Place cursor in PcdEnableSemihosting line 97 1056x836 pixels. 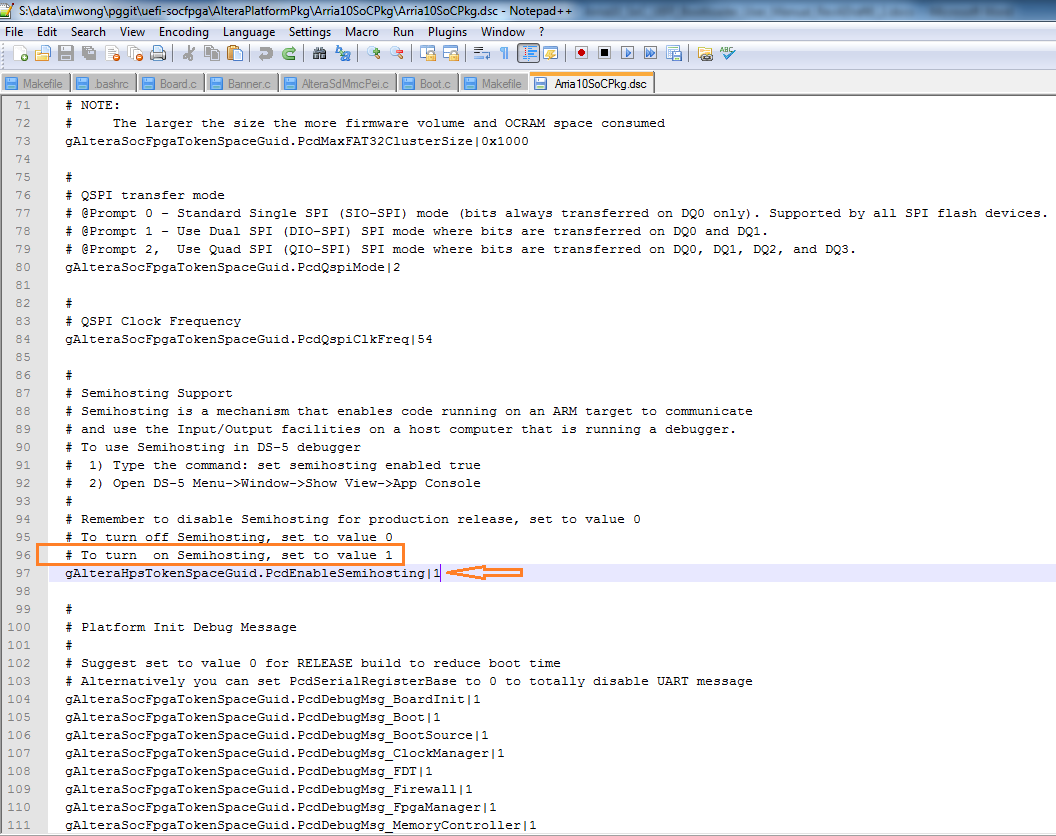(253, 573)
